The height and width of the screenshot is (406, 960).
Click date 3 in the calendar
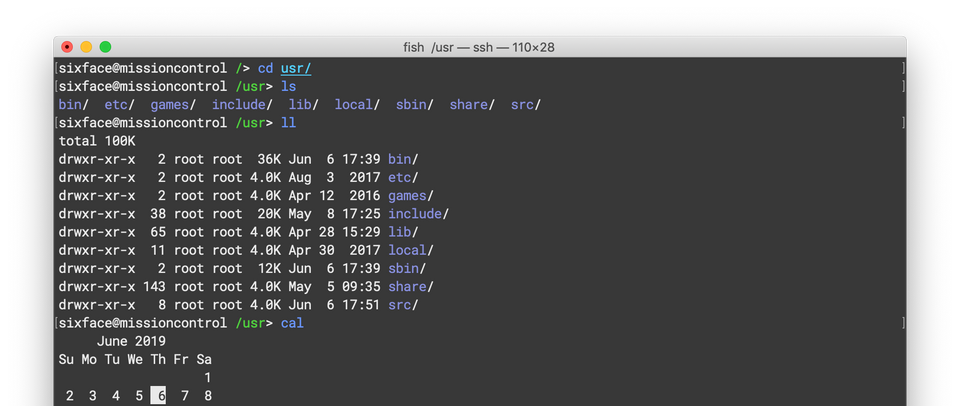(x=93, y=396)
